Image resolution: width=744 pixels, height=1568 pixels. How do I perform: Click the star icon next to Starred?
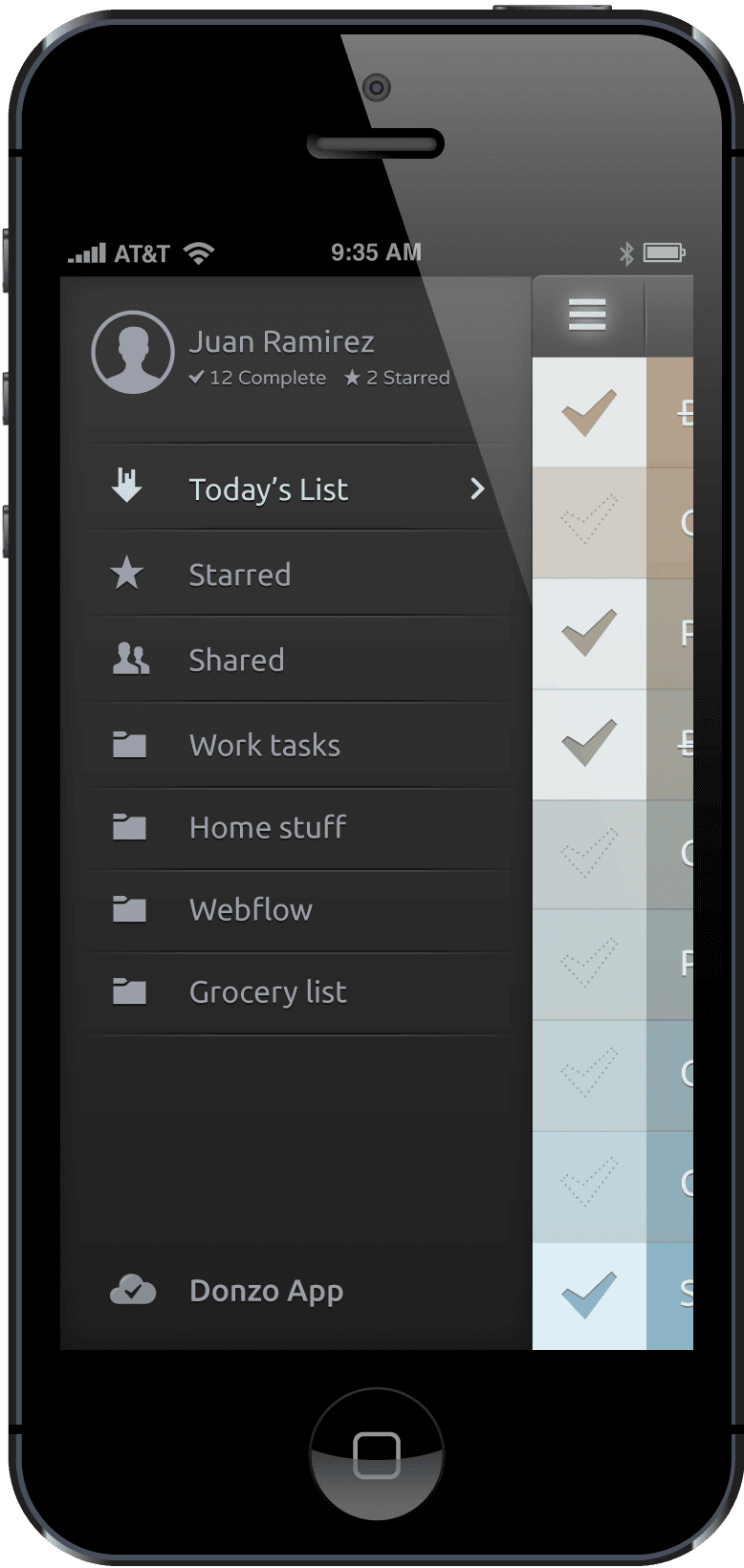point(126,574)
